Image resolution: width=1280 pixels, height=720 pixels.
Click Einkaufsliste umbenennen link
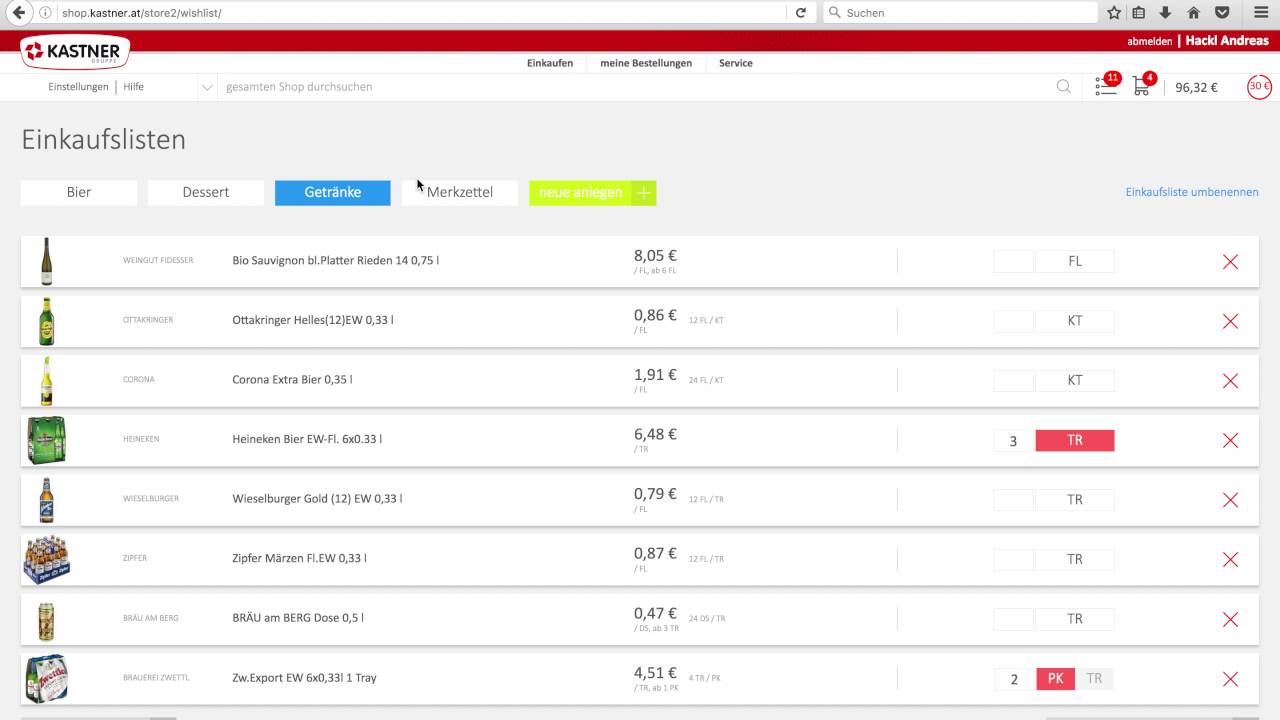[1192, 192]
